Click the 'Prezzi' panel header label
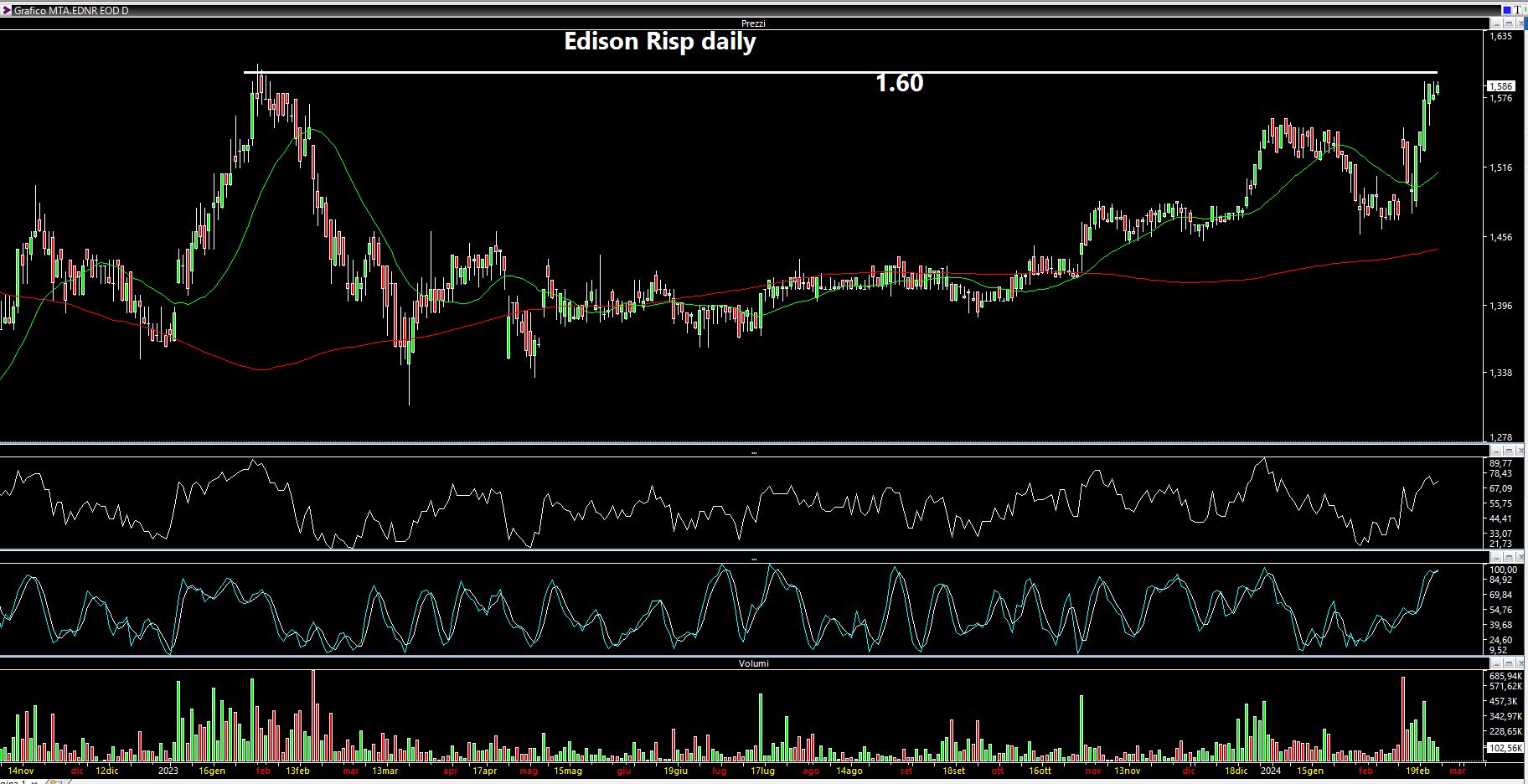Viewport: 1528px width, 784px height. click(753, 23)
